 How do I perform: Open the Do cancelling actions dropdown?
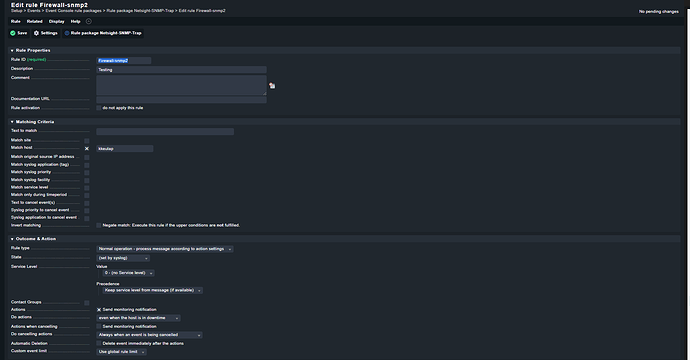pos(149,335)
